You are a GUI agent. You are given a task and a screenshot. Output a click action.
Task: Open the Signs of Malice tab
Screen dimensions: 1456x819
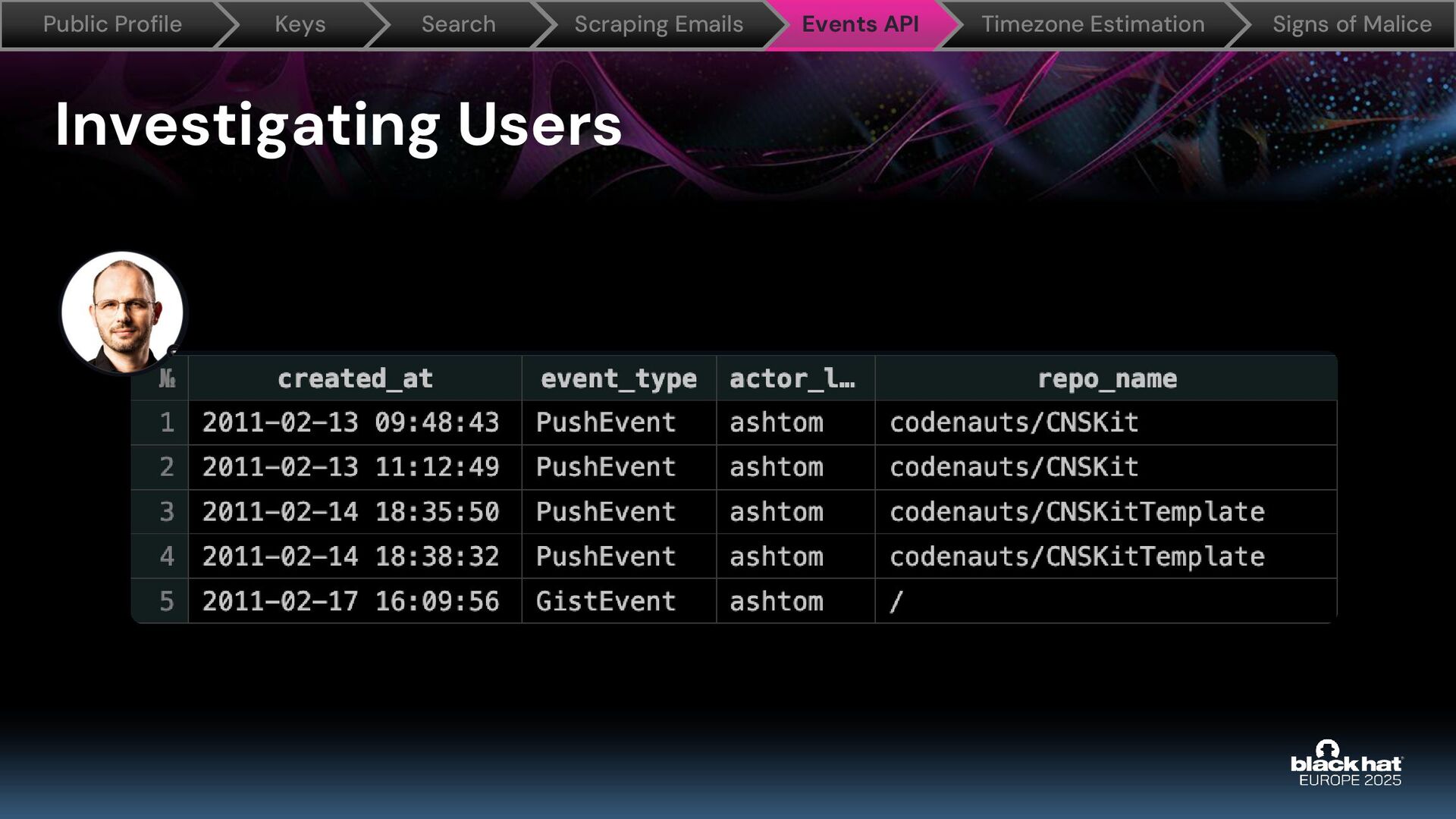1351,24
